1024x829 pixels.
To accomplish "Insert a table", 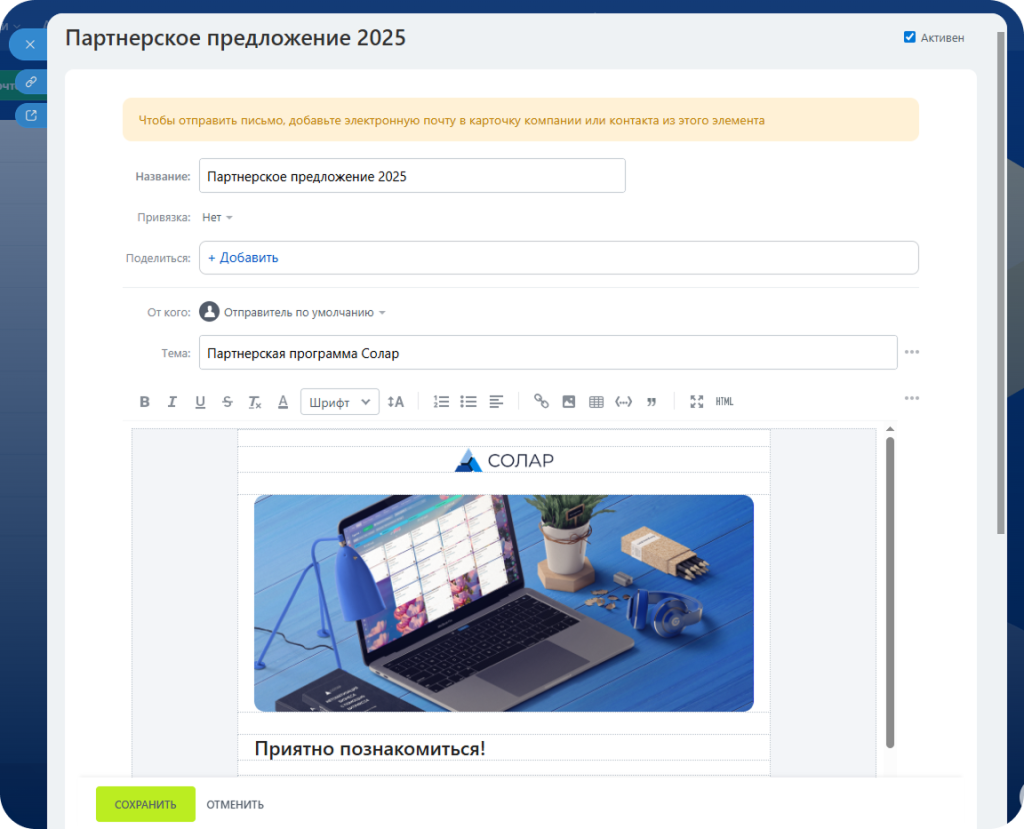I will tap(596, 402).
